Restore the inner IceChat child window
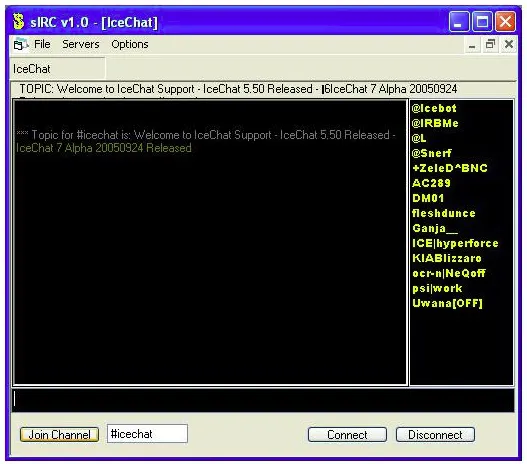 [490, 44]
